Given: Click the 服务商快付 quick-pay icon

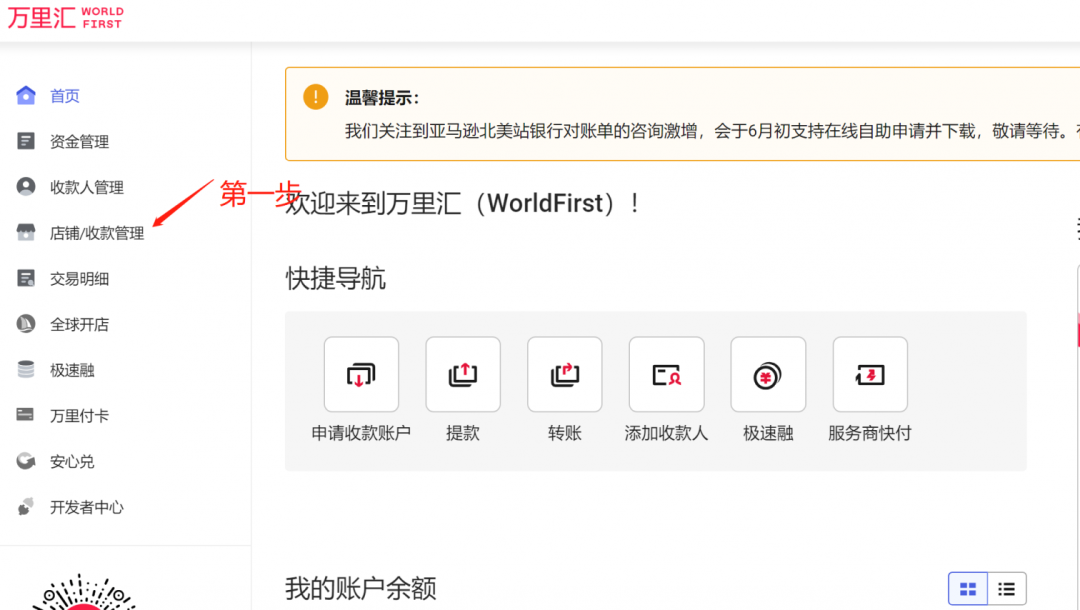Looking at the screenshot, I should tap(870, 374).
